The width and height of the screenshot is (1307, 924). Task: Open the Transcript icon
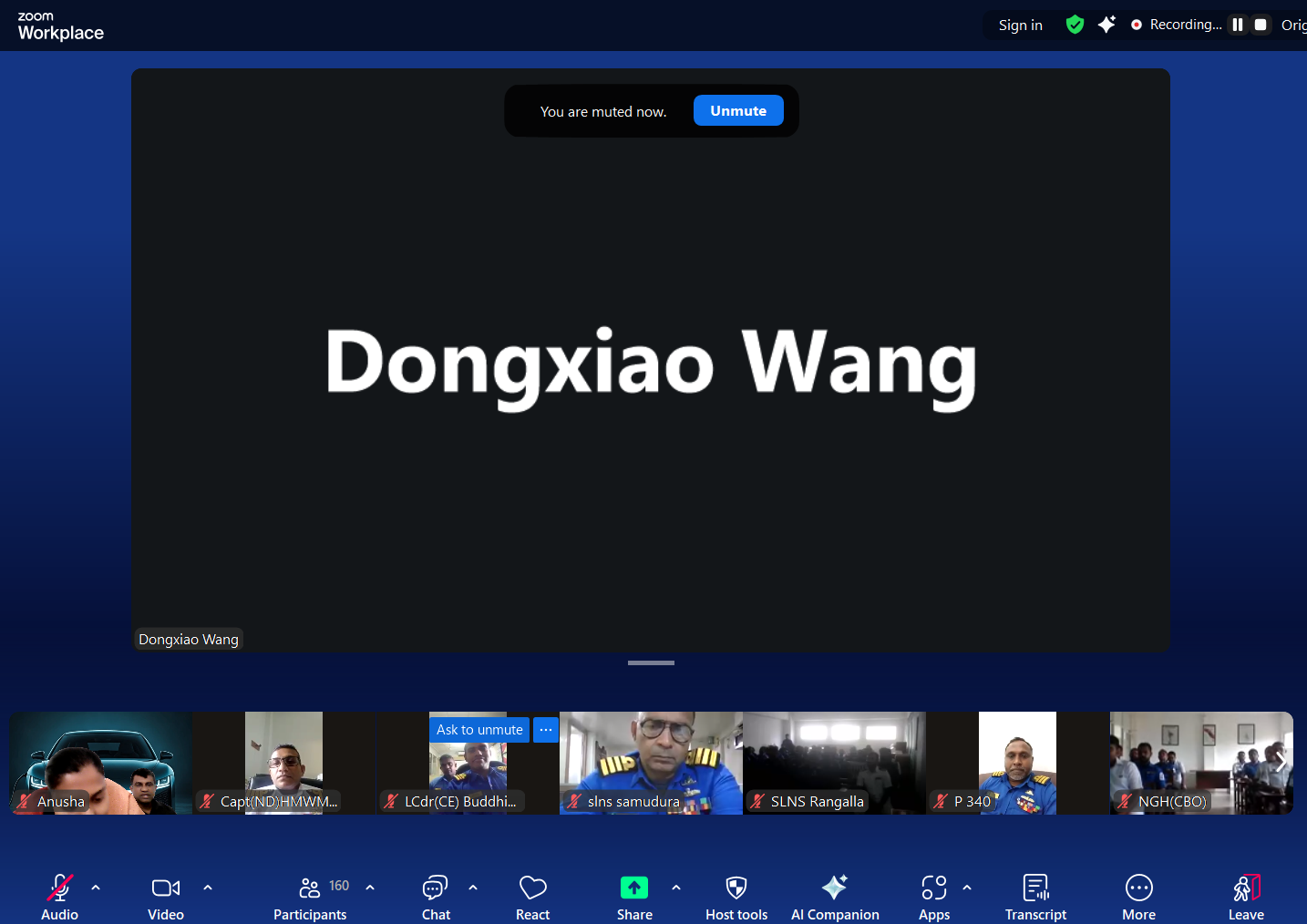coord(1035,888)
